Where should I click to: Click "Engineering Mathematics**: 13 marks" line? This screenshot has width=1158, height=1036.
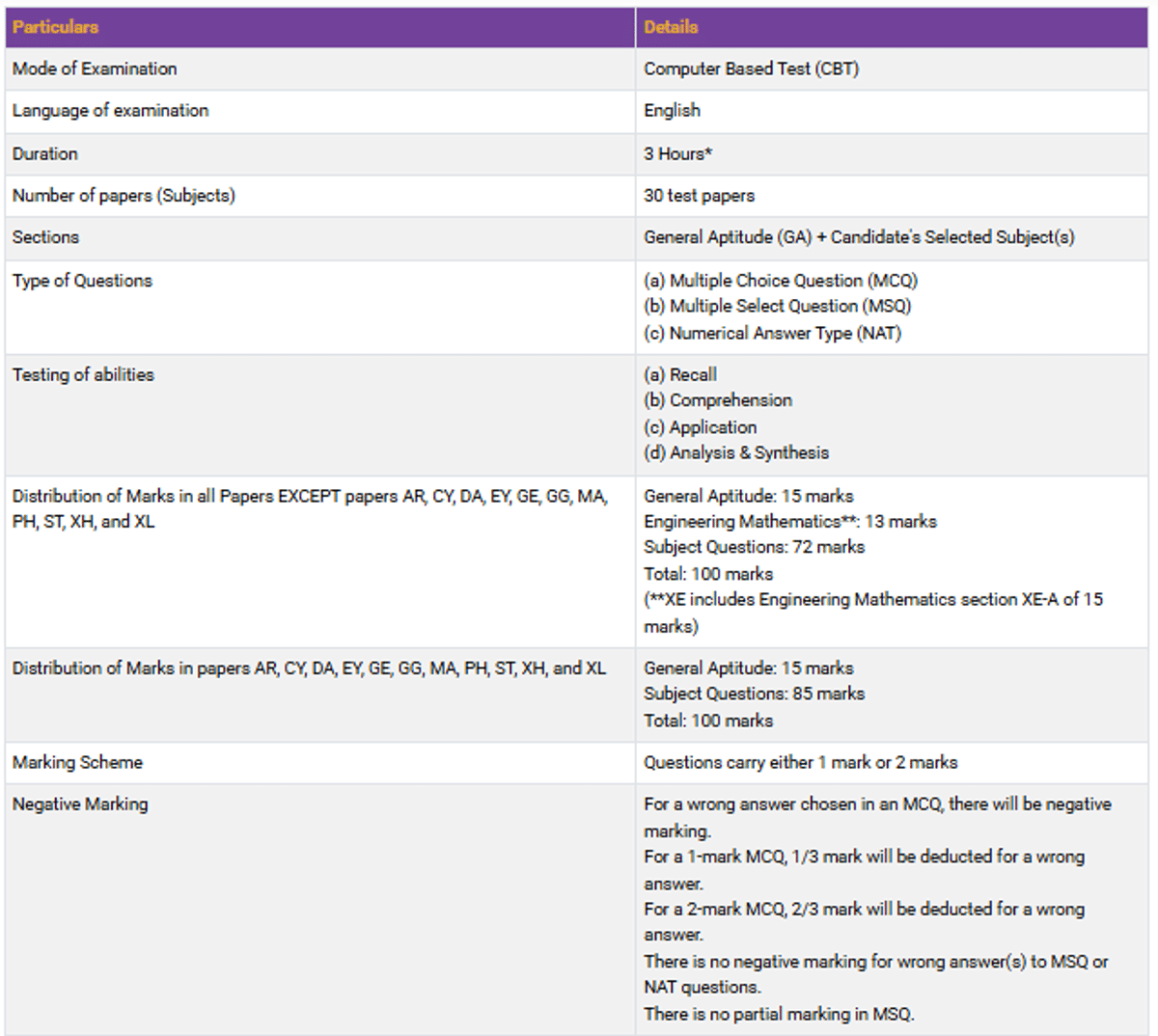coord(789,521)
